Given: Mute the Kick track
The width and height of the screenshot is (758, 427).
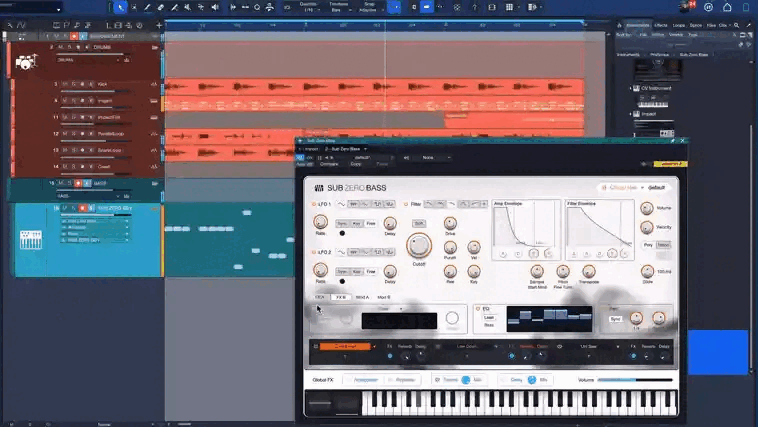Looking at the screenshot, I should tap(65, 84).
